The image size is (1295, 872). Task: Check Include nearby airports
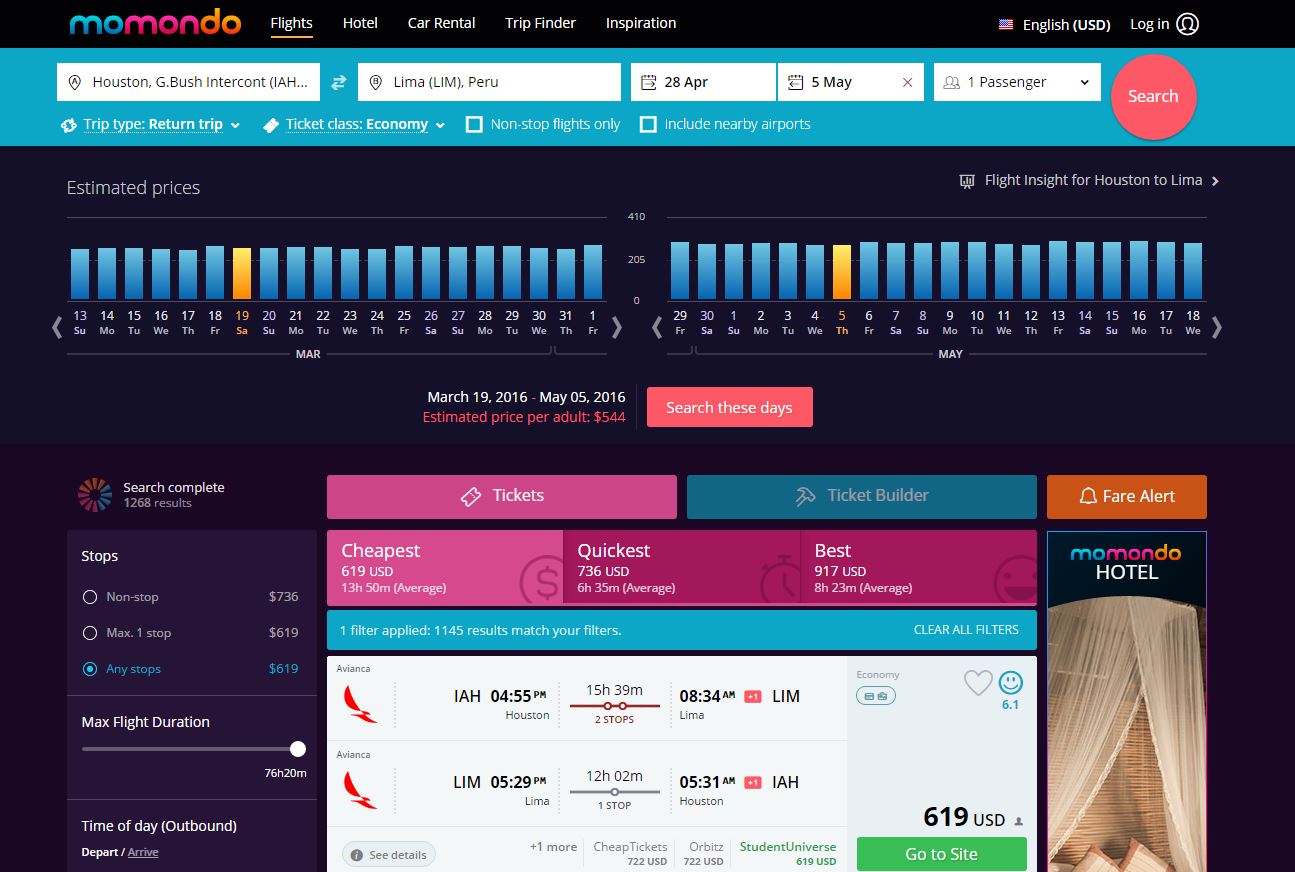(x=646, y=123)
